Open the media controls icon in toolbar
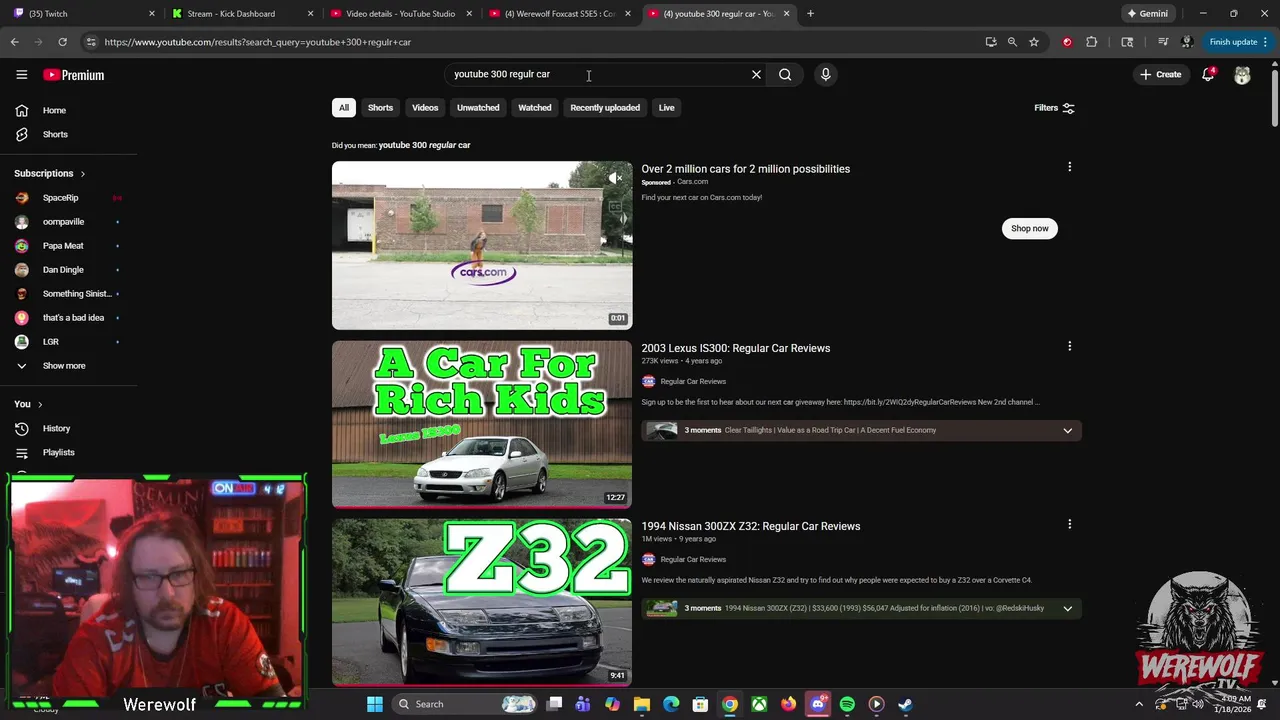The width and height of the screenshot is (1280, 720). click(x=1163, y=42)
